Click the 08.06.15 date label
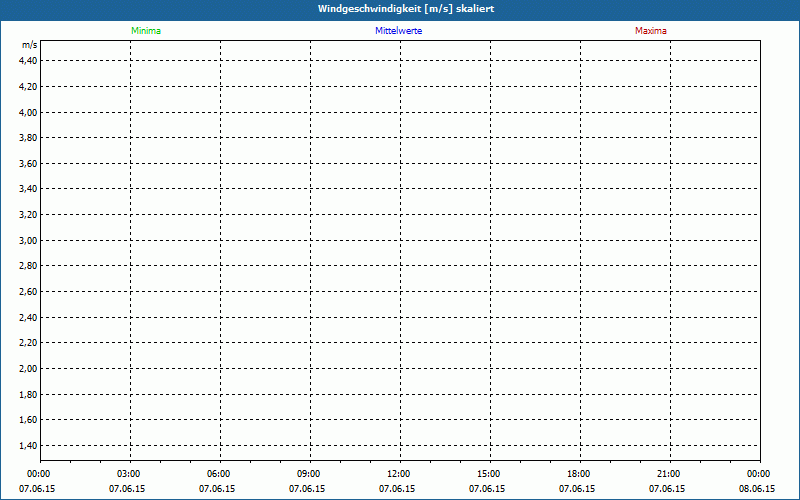 point(757,489)
